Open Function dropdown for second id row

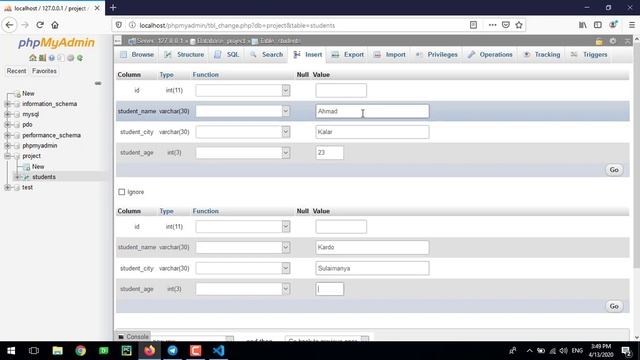point(243,227)
